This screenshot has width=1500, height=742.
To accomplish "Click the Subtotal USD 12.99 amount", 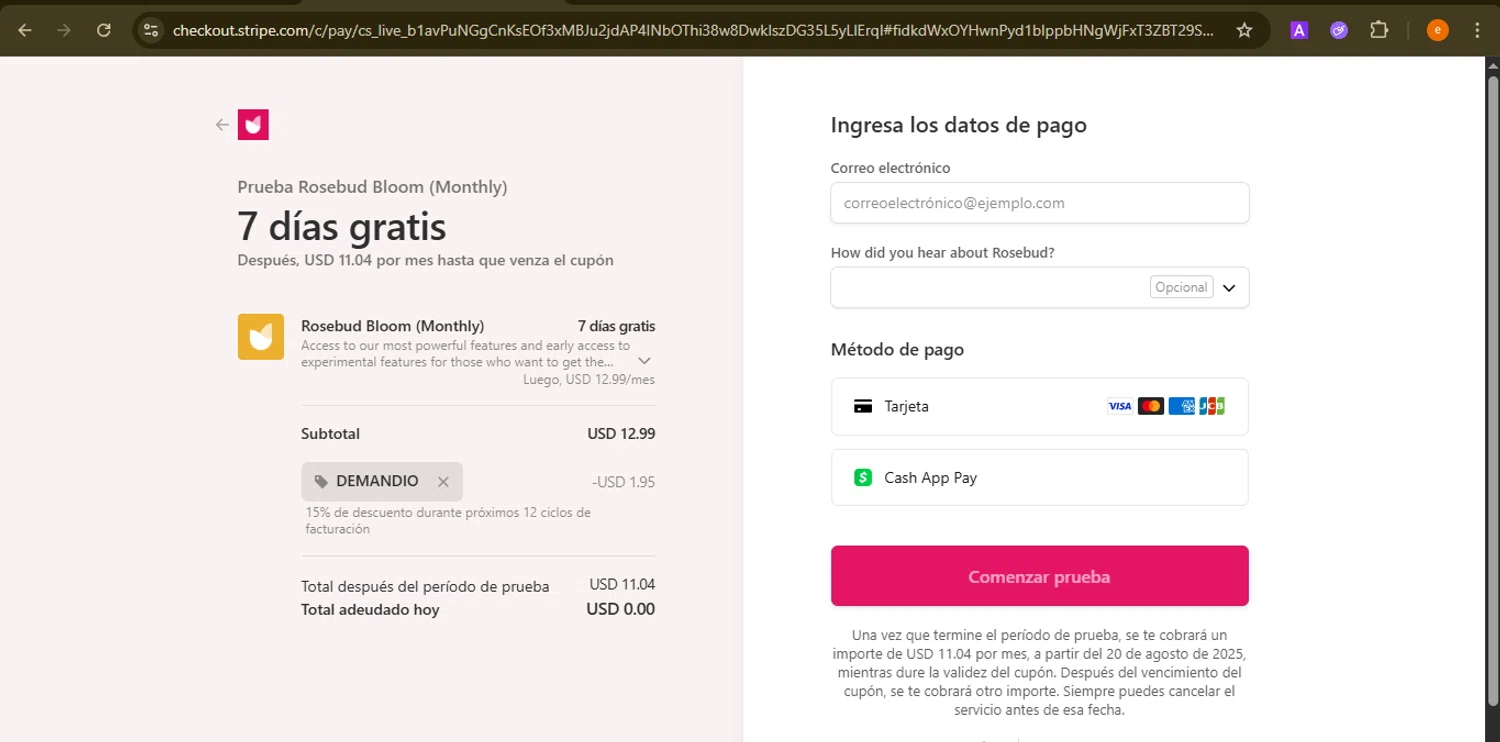I will click(621, 434).
